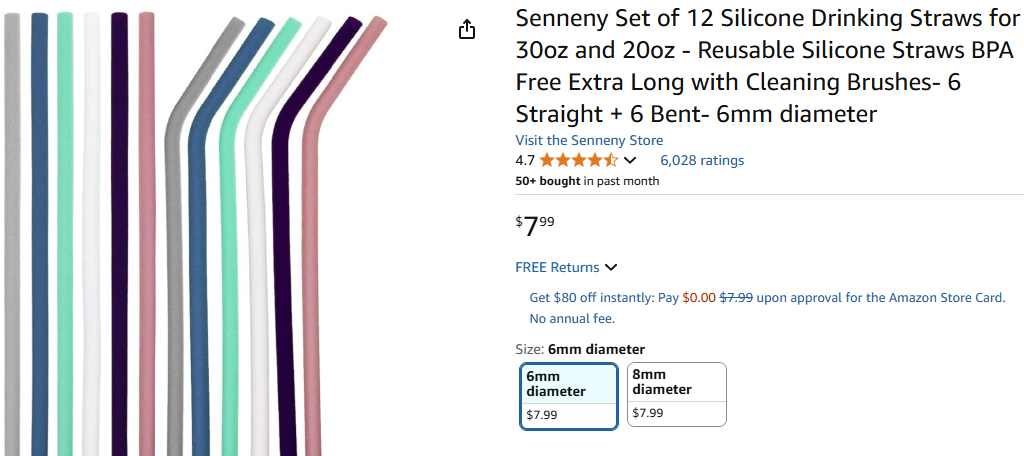This screenshot has height=456, width=1024.
Task: Click the No annual fee text
Action: pos(572,319)
